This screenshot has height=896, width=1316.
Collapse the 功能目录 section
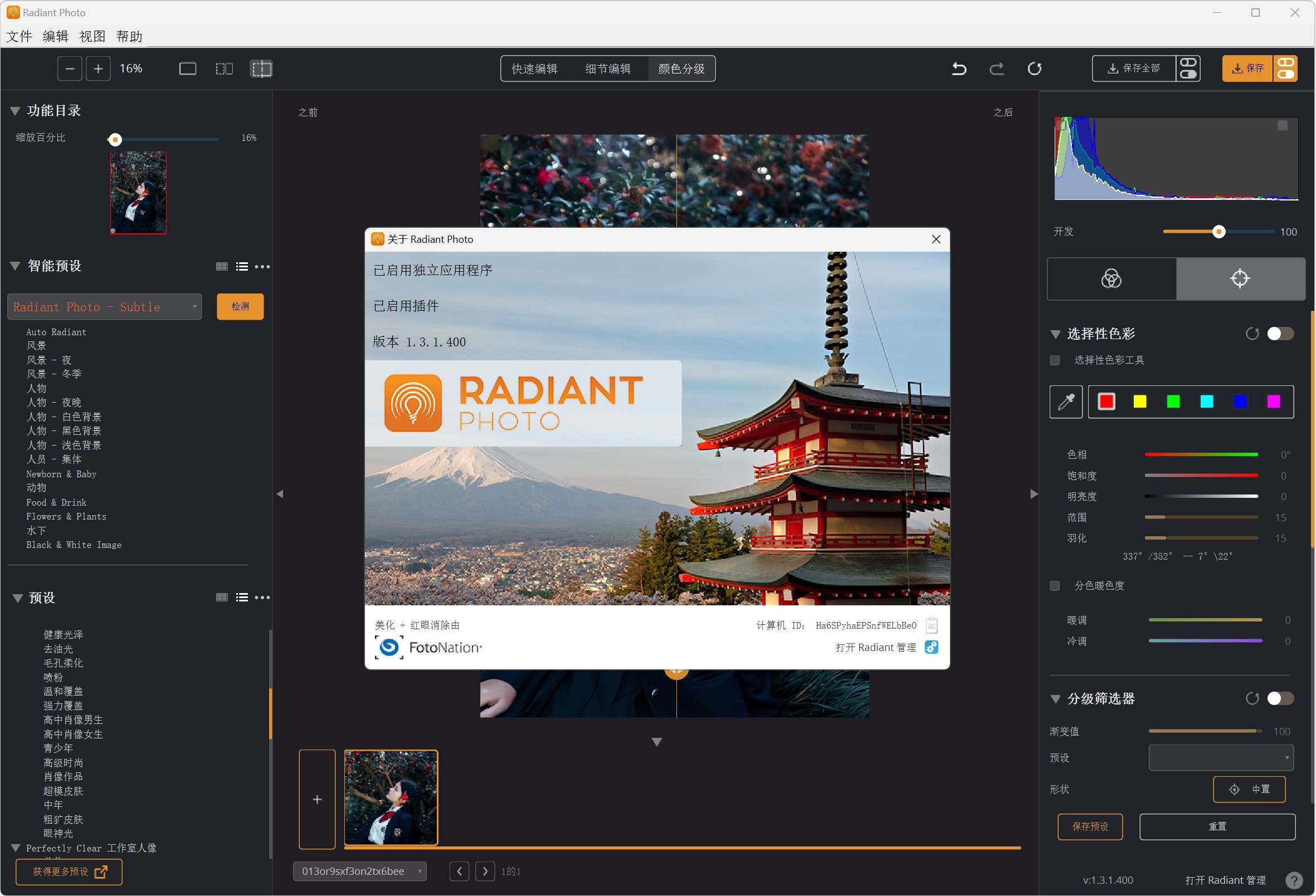click(15, 111)
